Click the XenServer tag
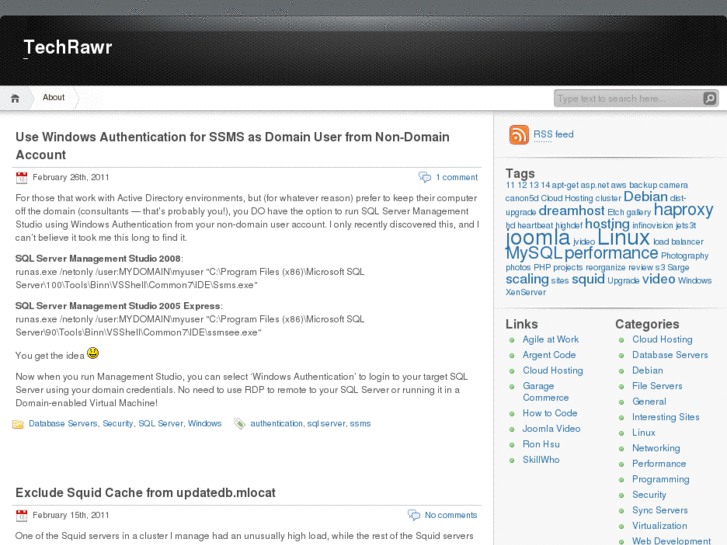 pos(526,292)
